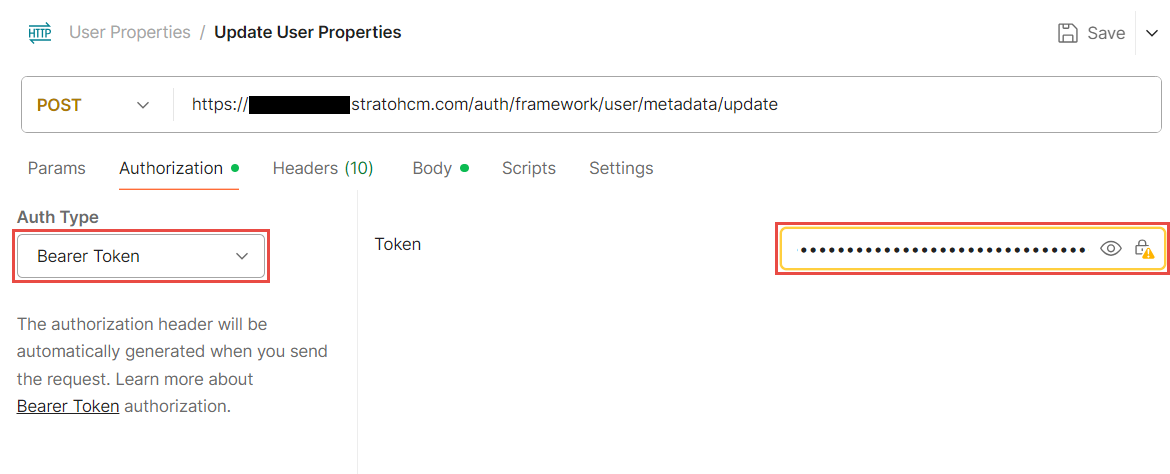The height and width of the screenshot is (474, 1170).
Task: Click the HTTP request type icon
Action: [40, 33]
